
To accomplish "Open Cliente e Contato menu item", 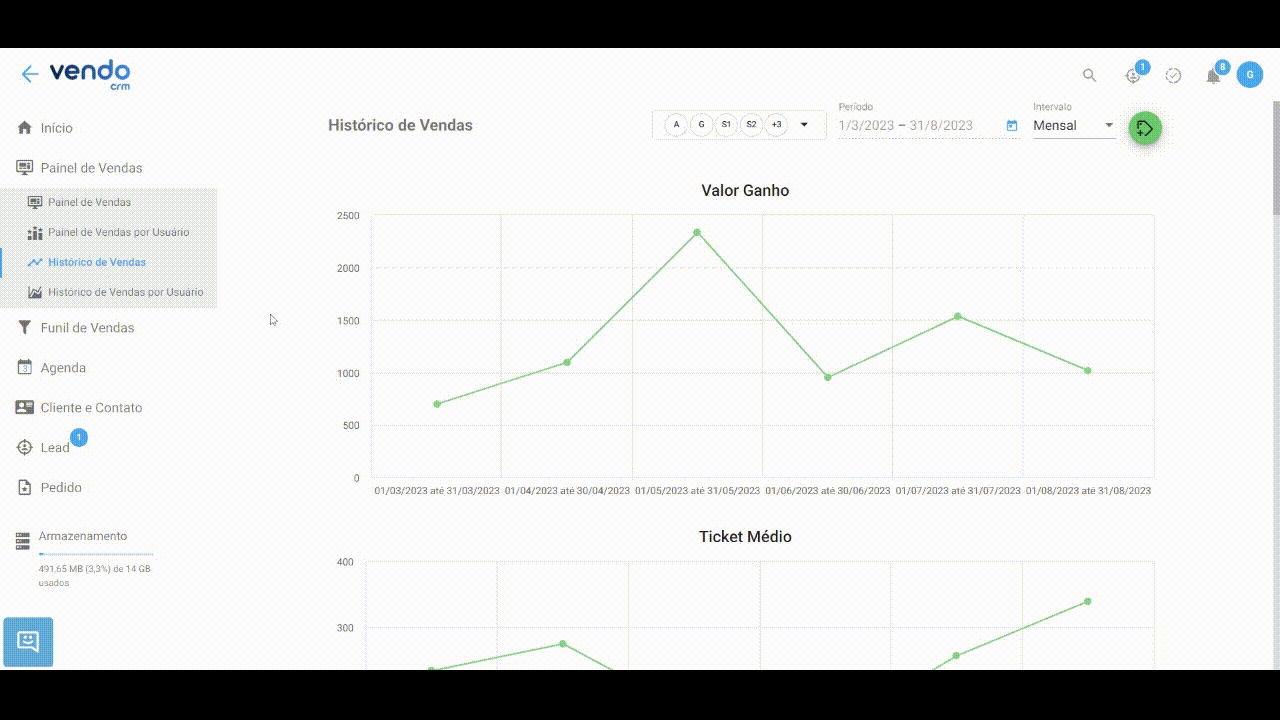I will tap(91, 408).
